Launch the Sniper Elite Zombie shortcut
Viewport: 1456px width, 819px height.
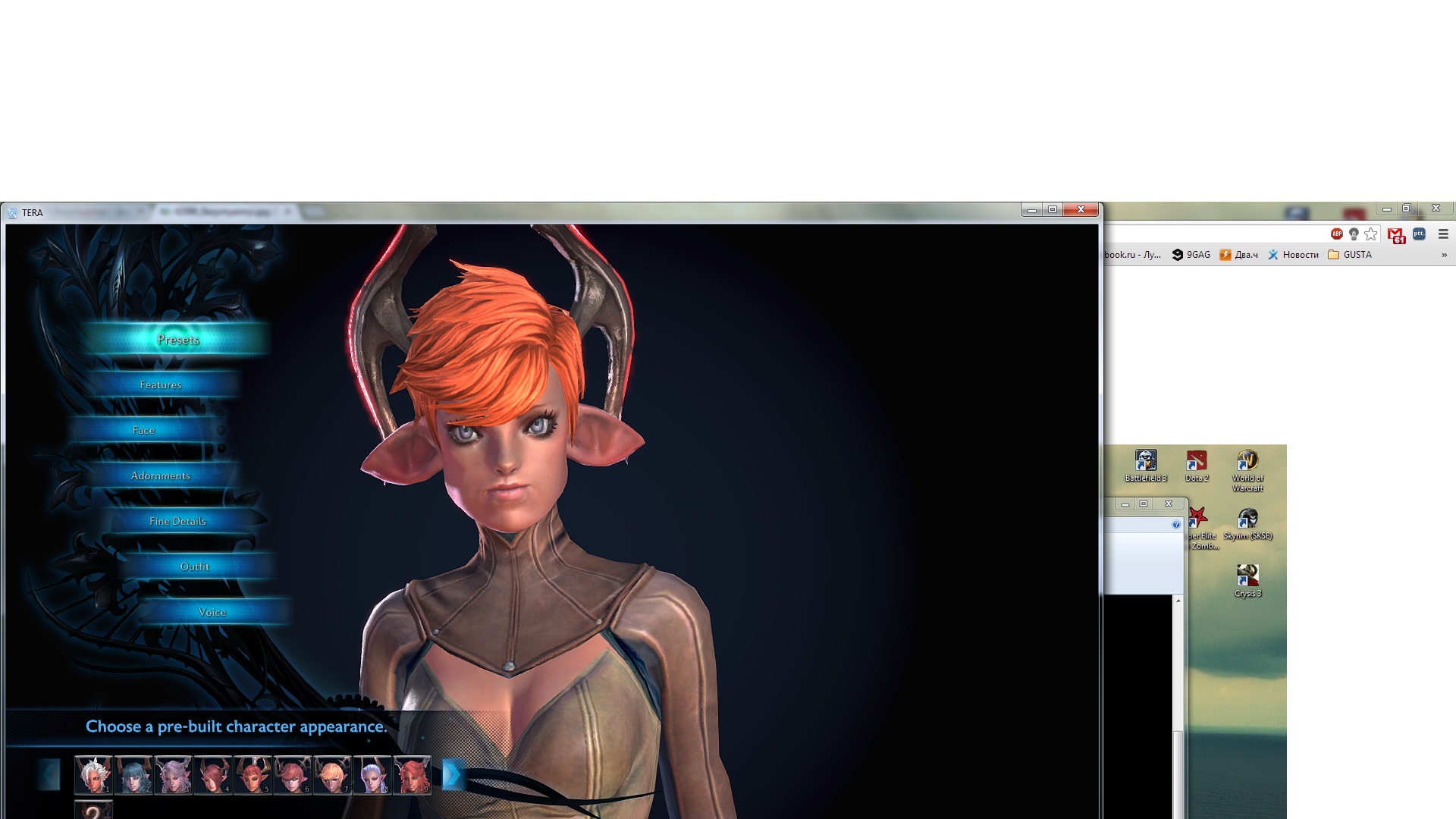coord(1203,529)
